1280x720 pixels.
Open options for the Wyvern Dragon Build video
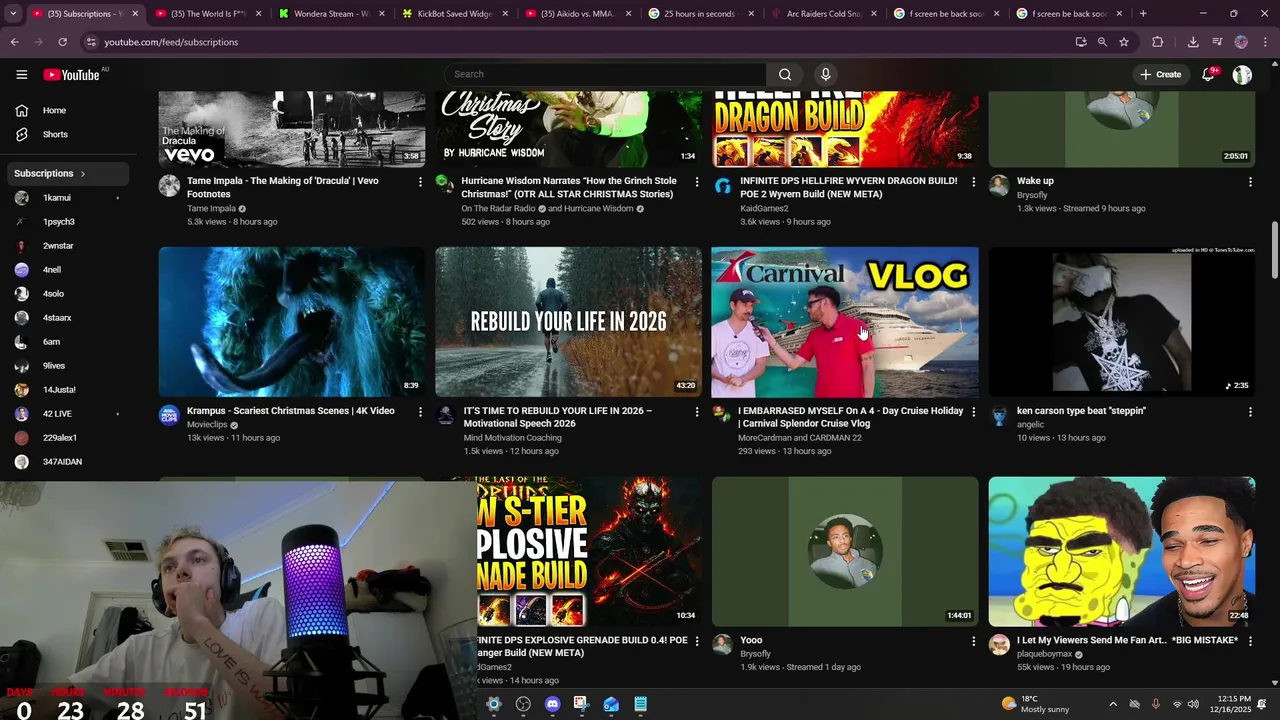(973, 182)
